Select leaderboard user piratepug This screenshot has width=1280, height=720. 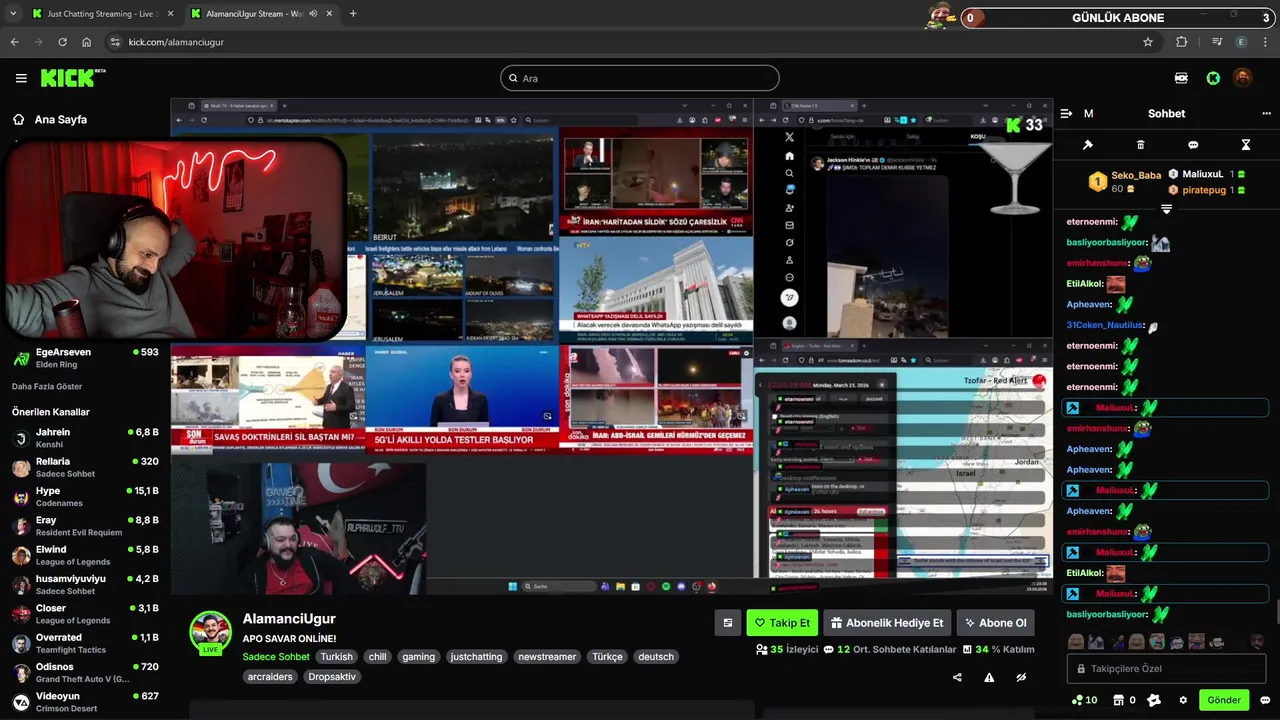(1205, 189)
